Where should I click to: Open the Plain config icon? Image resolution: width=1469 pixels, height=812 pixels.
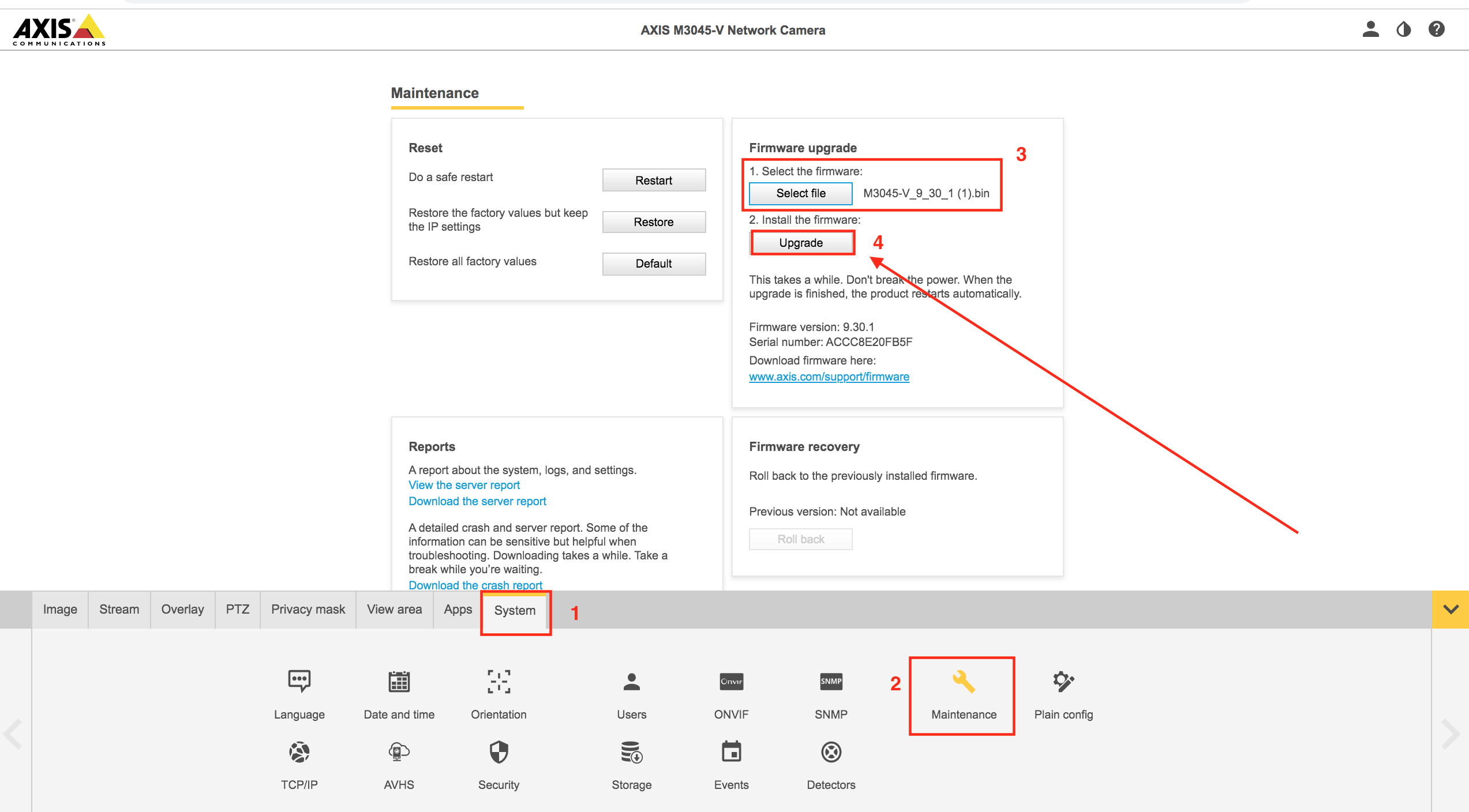coord(1063,682)
